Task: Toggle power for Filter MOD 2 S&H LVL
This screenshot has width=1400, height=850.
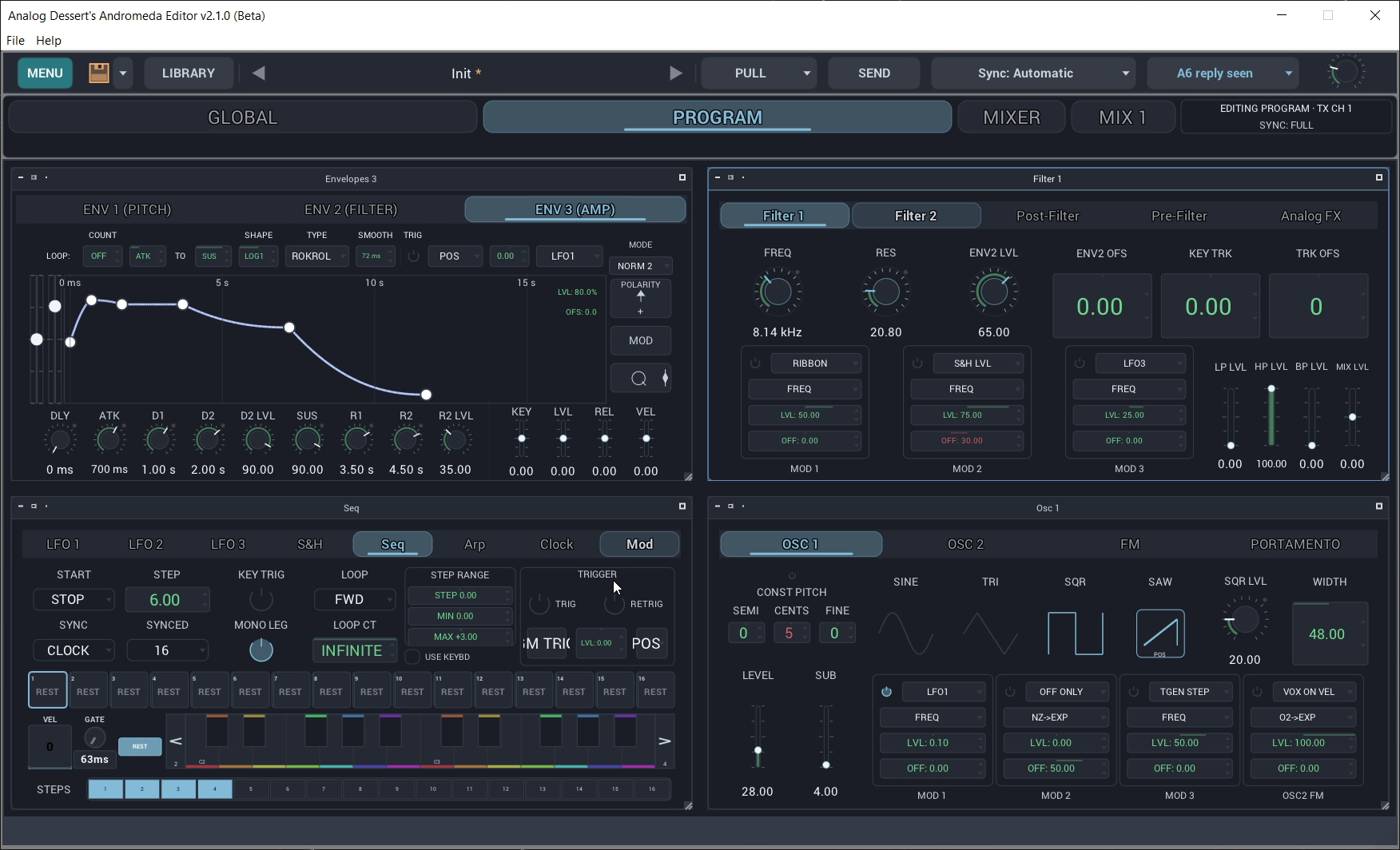Action: 917,363
